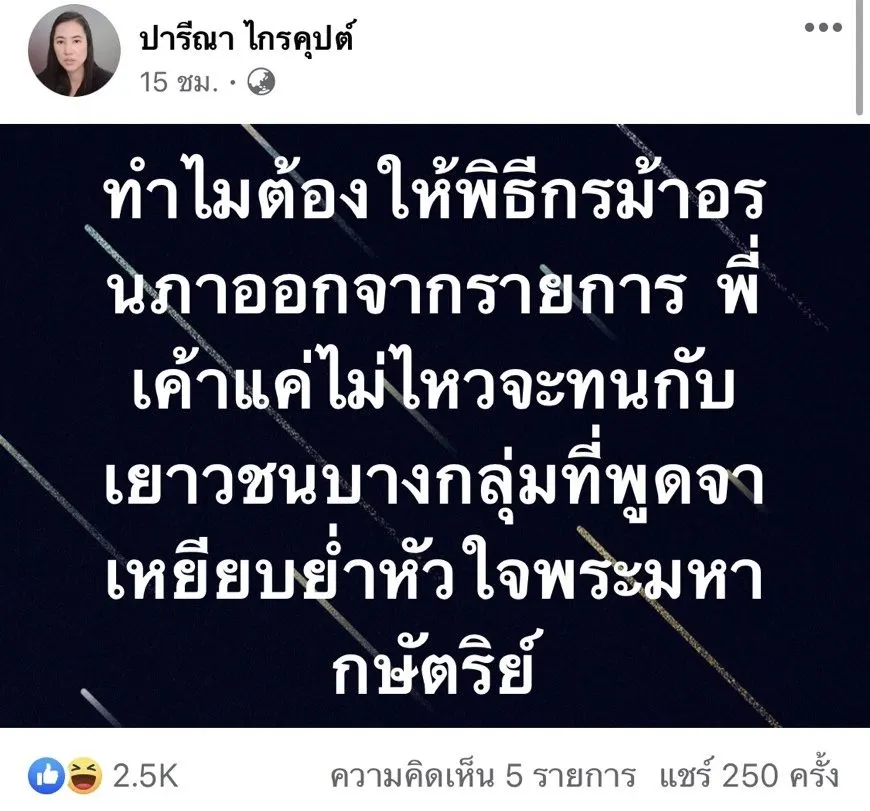View the share list via แชร์ 250 ครั้ง
The image size is (870, 811).
(x=749, y=774)
